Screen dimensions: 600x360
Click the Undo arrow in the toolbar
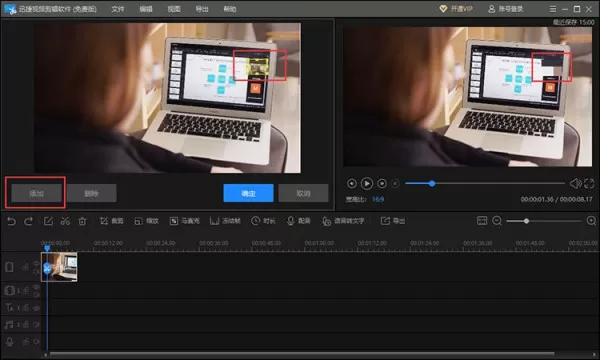[11, 221]
